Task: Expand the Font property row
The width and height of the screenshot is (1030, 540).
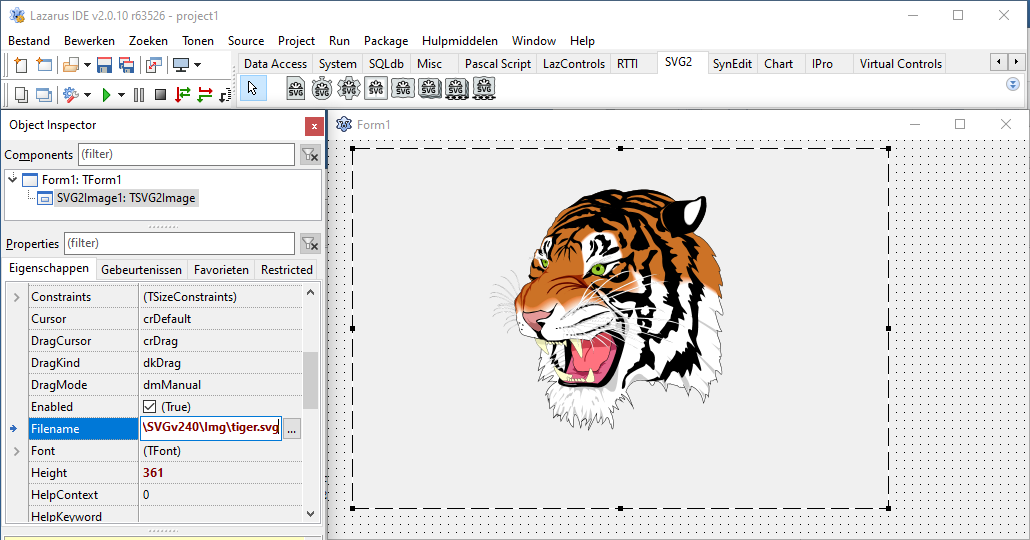Action: [x=15, y=451]
